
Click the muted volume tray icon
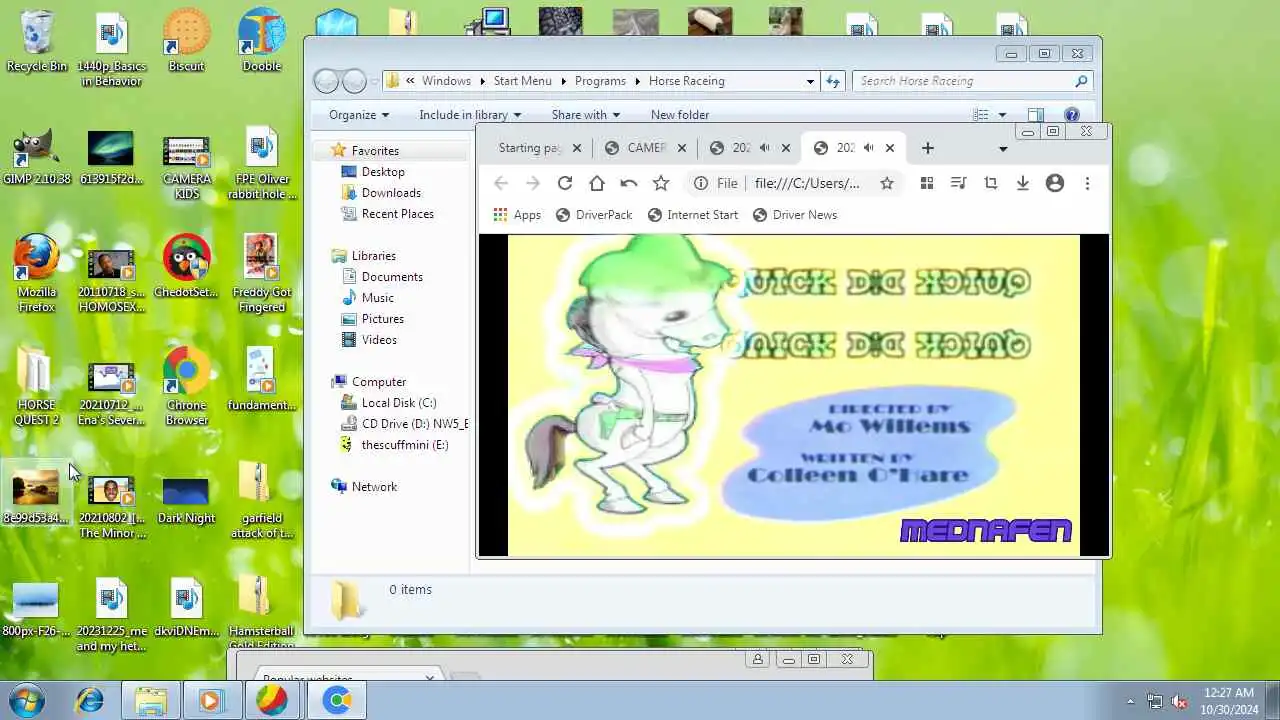click(x=1179, y=701)
